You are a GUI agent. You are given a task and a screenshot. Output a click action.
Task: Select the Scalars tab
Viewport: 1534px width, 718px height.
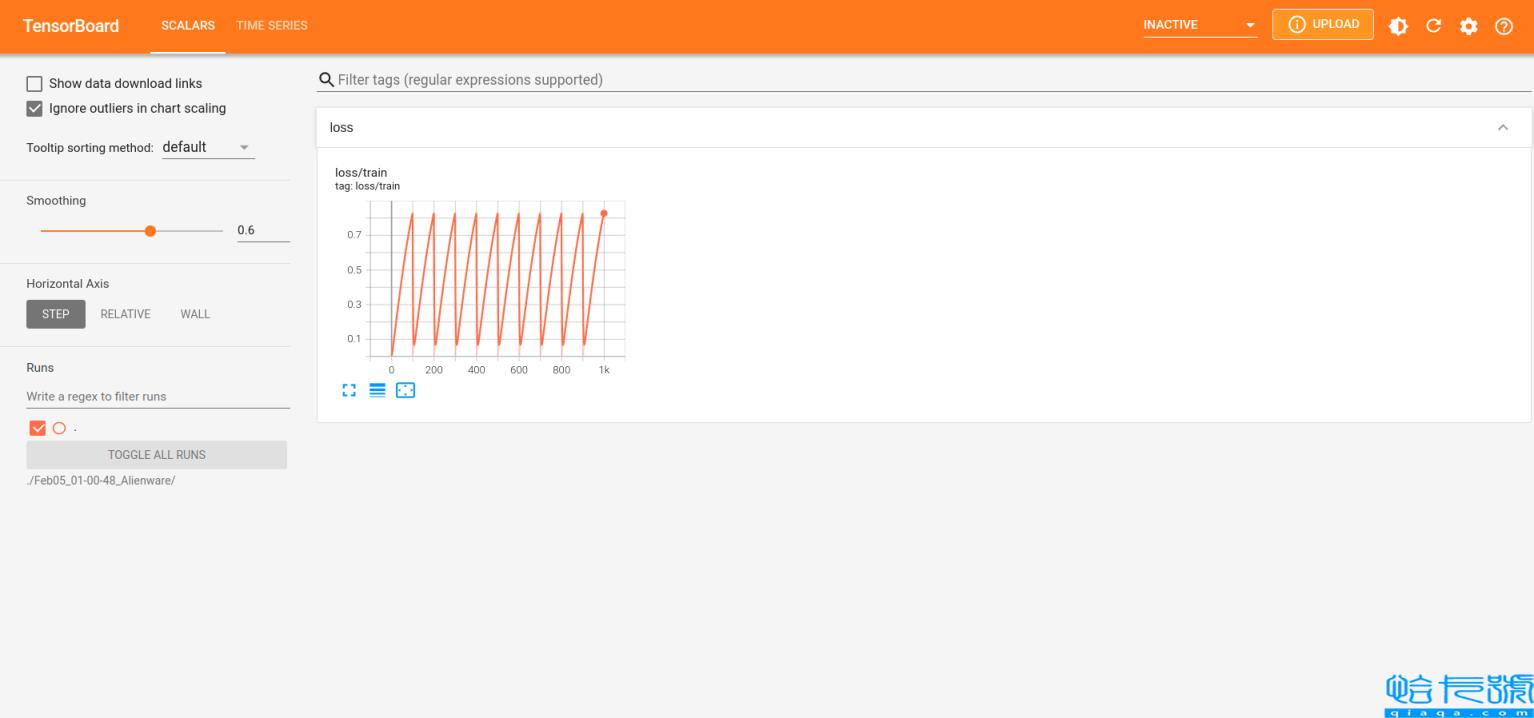click(188, 25)
